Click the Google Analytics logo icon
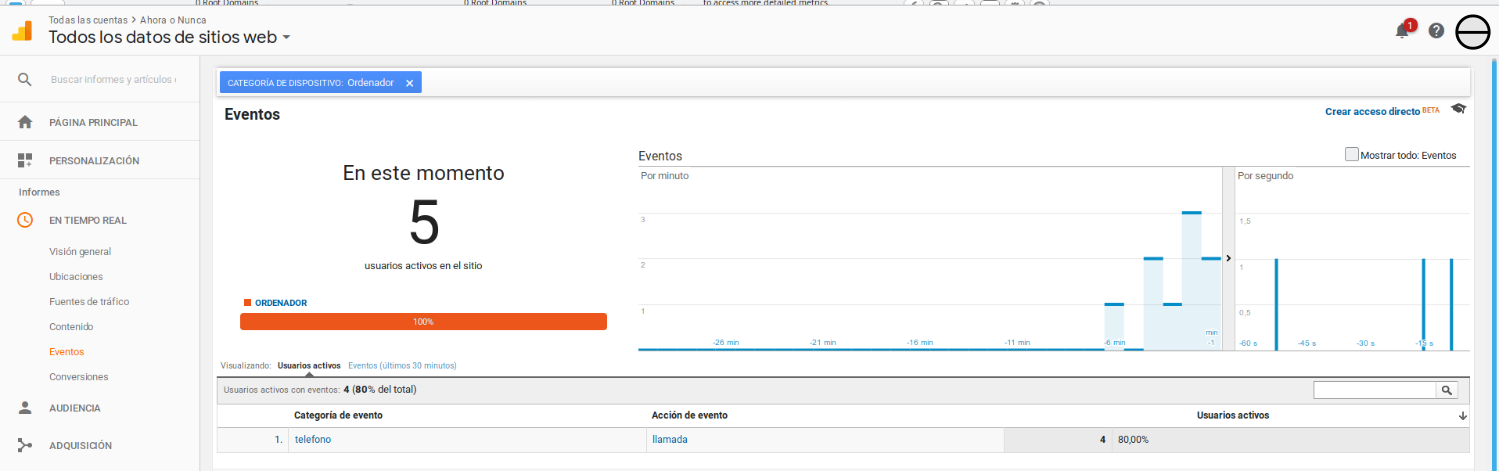1499x471 pixels. [22, 31]
